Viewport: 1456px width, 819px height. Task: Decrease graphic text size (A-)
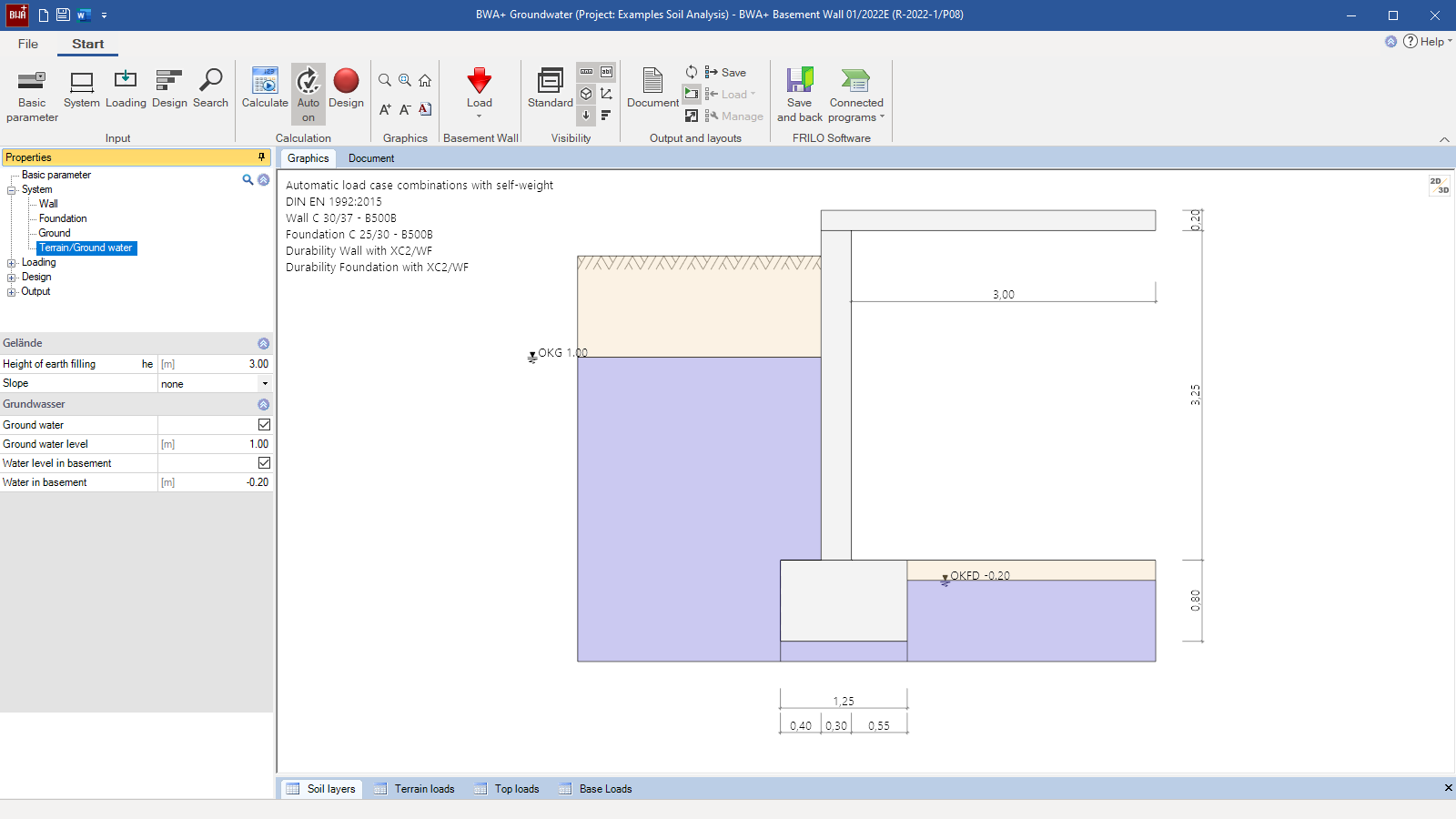click(405, 109)
